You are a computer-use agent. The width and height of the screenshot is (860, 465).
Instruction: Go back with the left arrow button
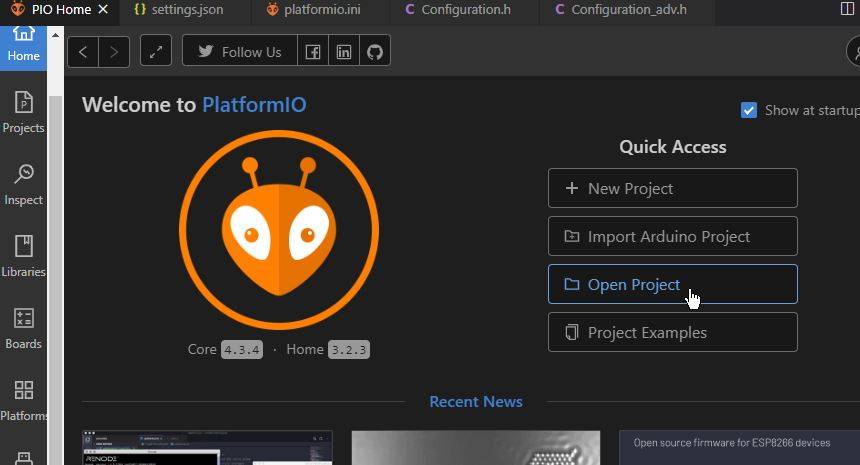click(83, 52)
